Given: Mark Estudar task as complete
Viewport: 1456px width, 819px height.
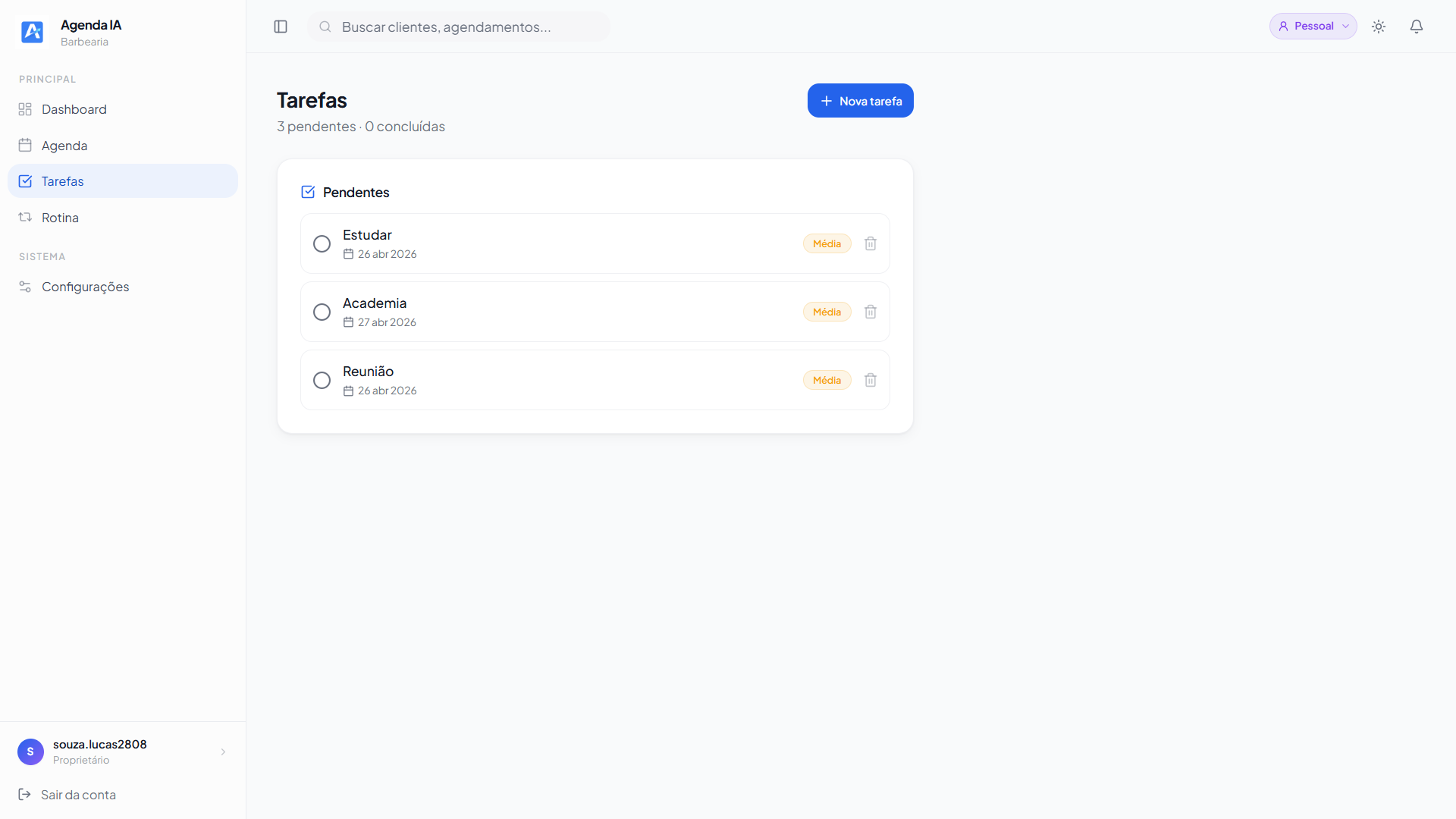Looking at the screenshot, I should [322, 243].
